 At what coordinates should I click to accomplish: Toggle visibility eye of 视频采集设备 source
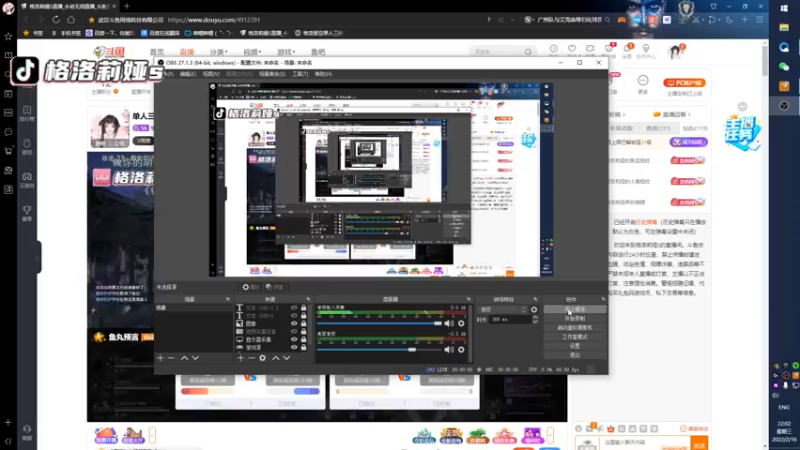click(x=294, y=332)
